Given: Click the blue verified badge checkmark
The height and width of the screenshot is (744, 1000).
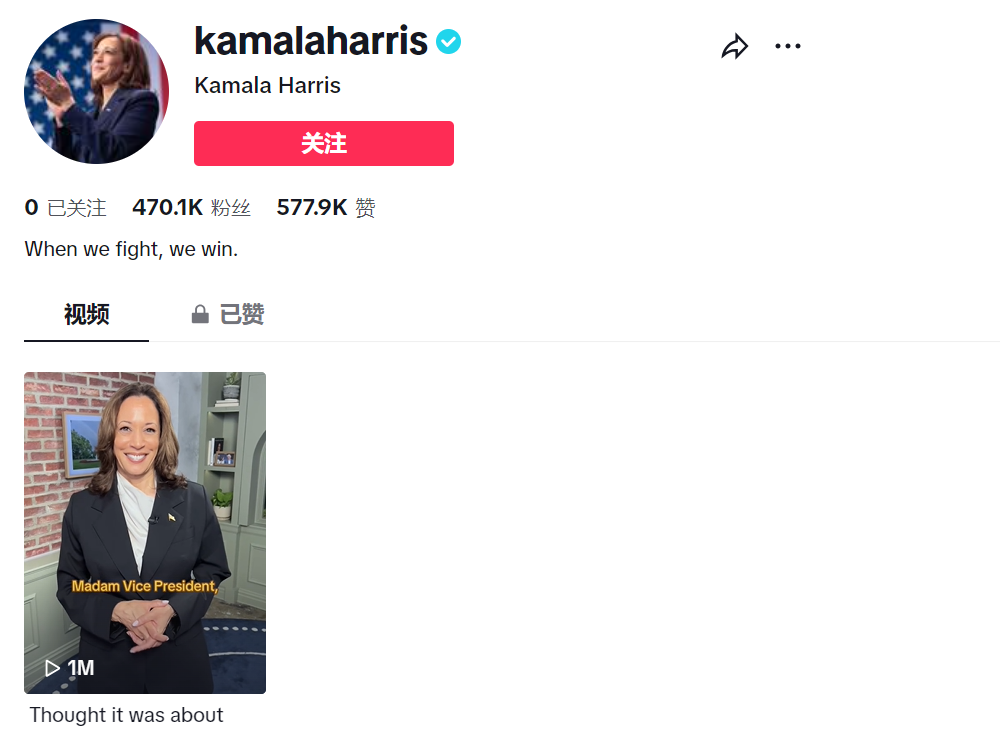Looking at the screenshot, I should (x=448, y=42).
